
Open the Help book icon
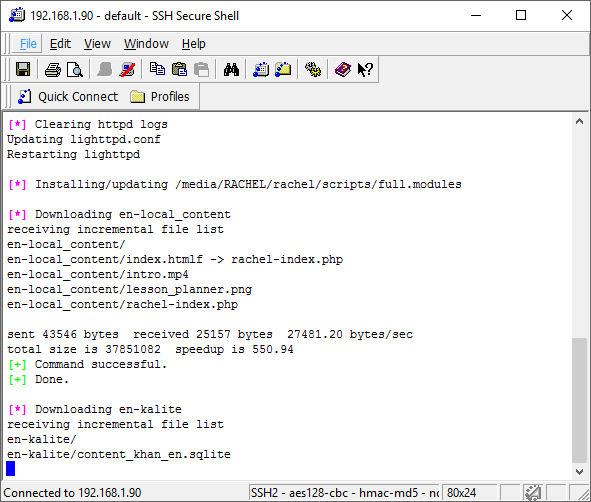[343, 70]
